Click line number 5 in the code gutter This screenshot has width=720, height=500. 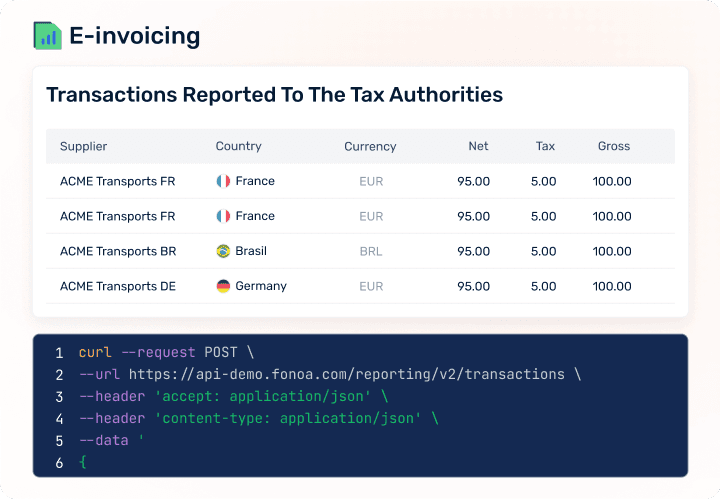(x=59, y=441)
